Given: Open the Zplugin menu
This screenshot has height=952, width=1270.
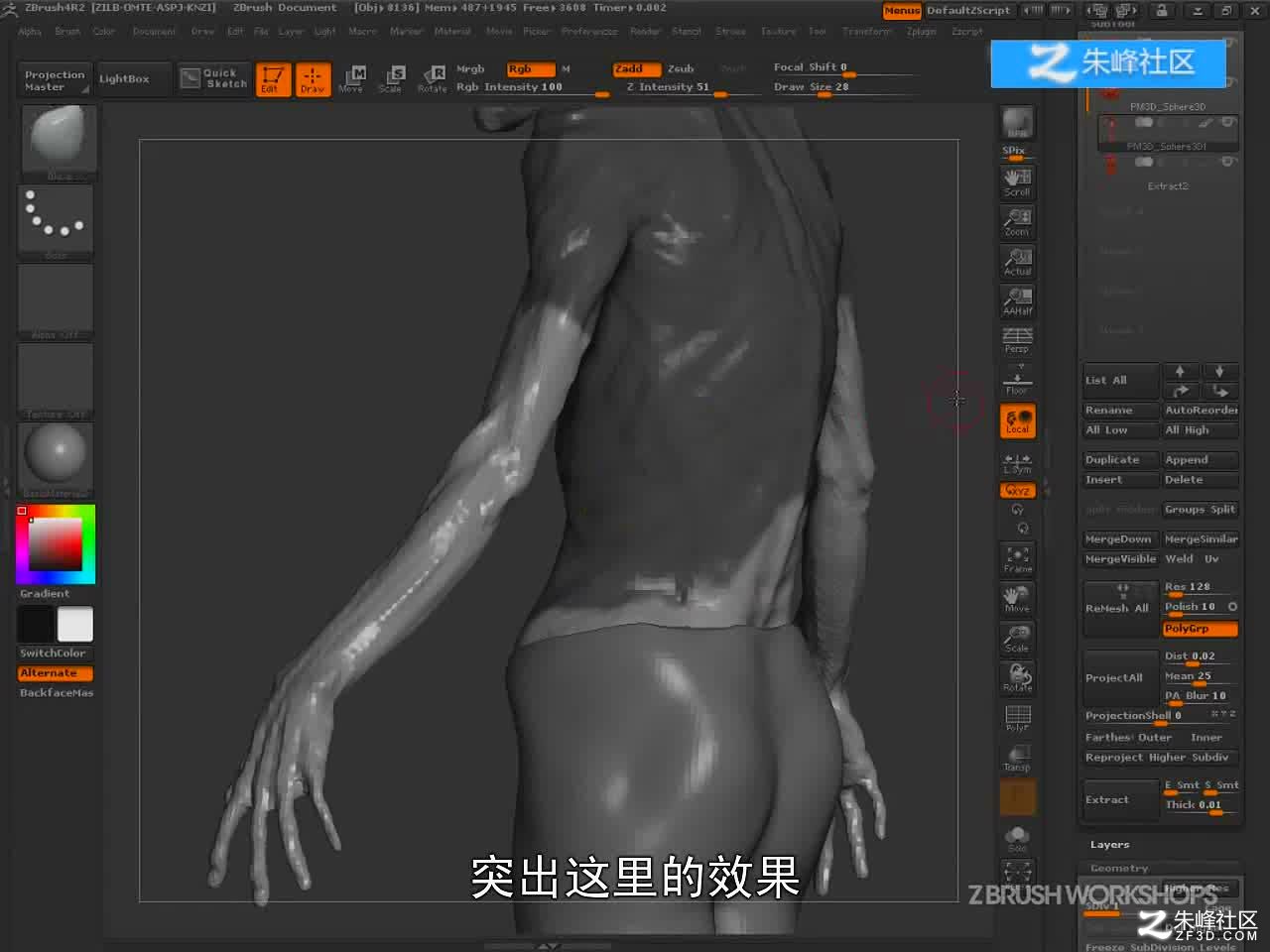Looking at the screenshot, I should [x=922, y=32].
